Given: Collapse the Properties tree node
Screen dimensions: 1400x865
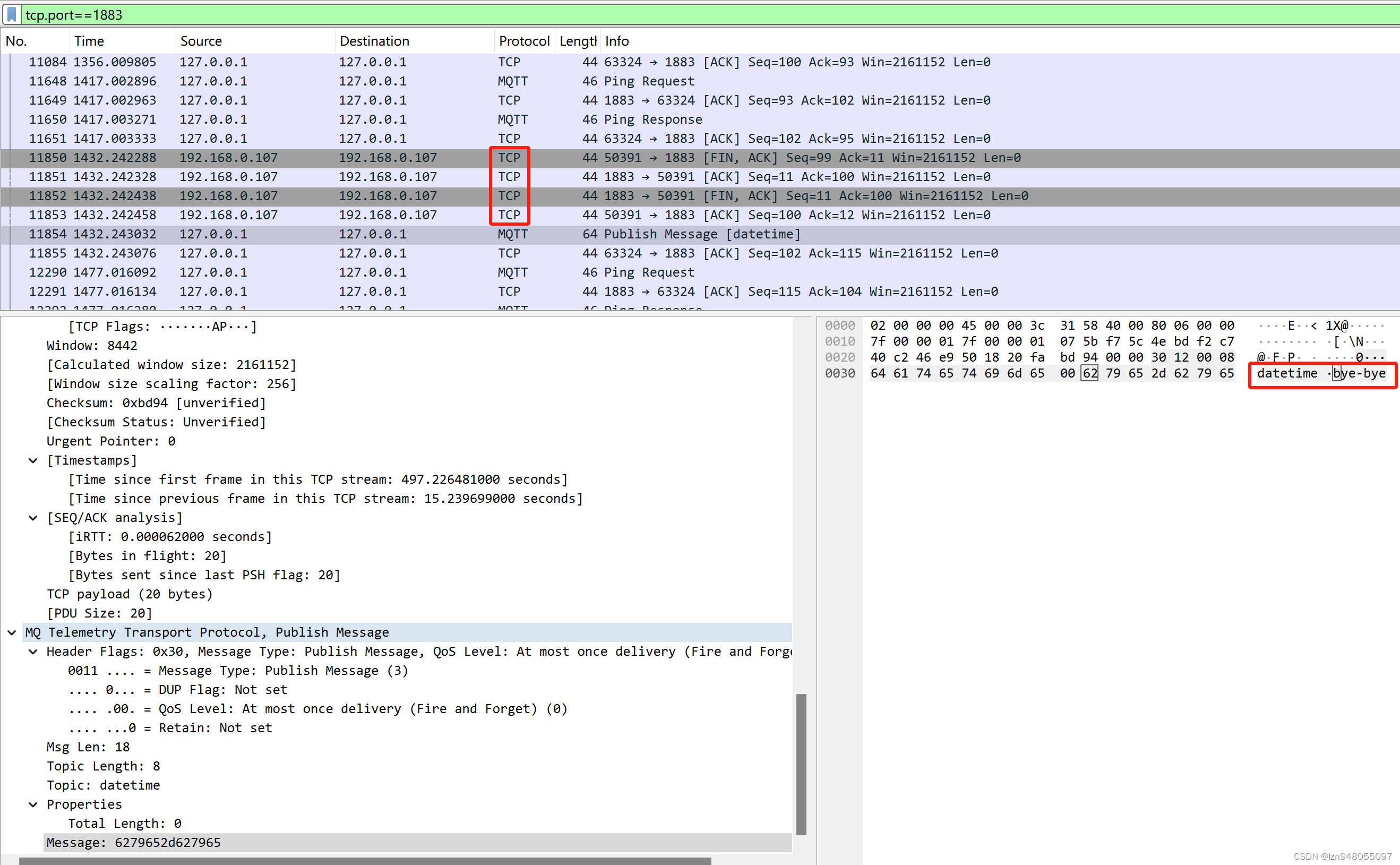Looking at the screenshot, I should pyautogui.click(x=33, y=804).
